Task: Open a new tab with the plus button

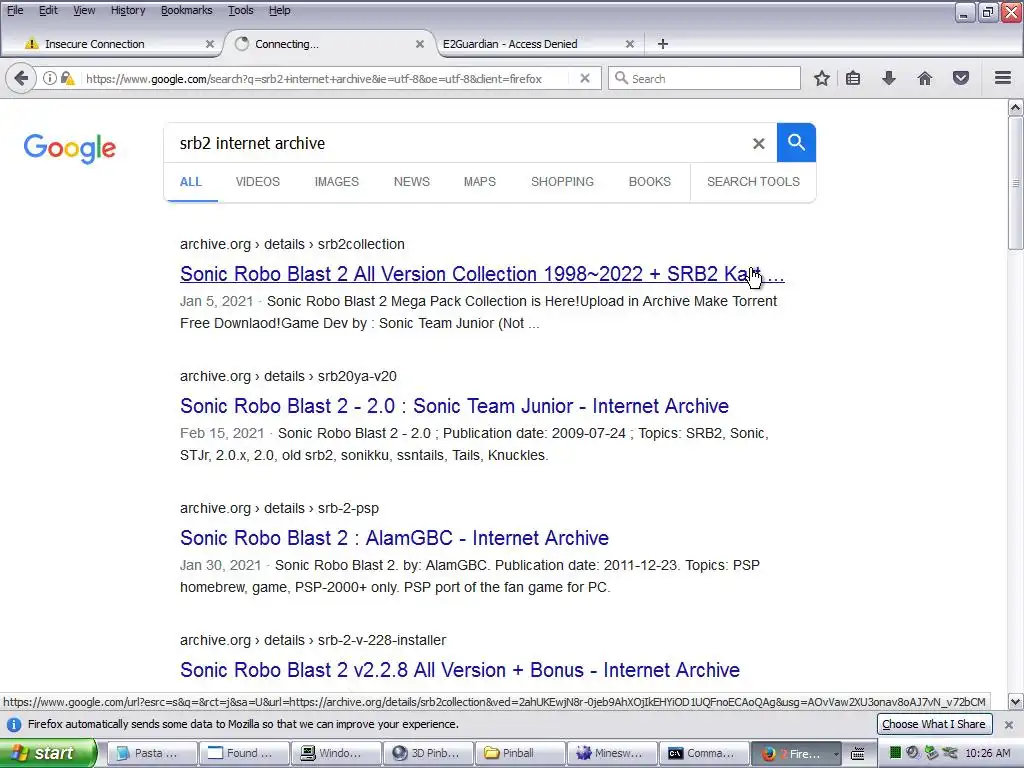Action: tap(663, 44)
